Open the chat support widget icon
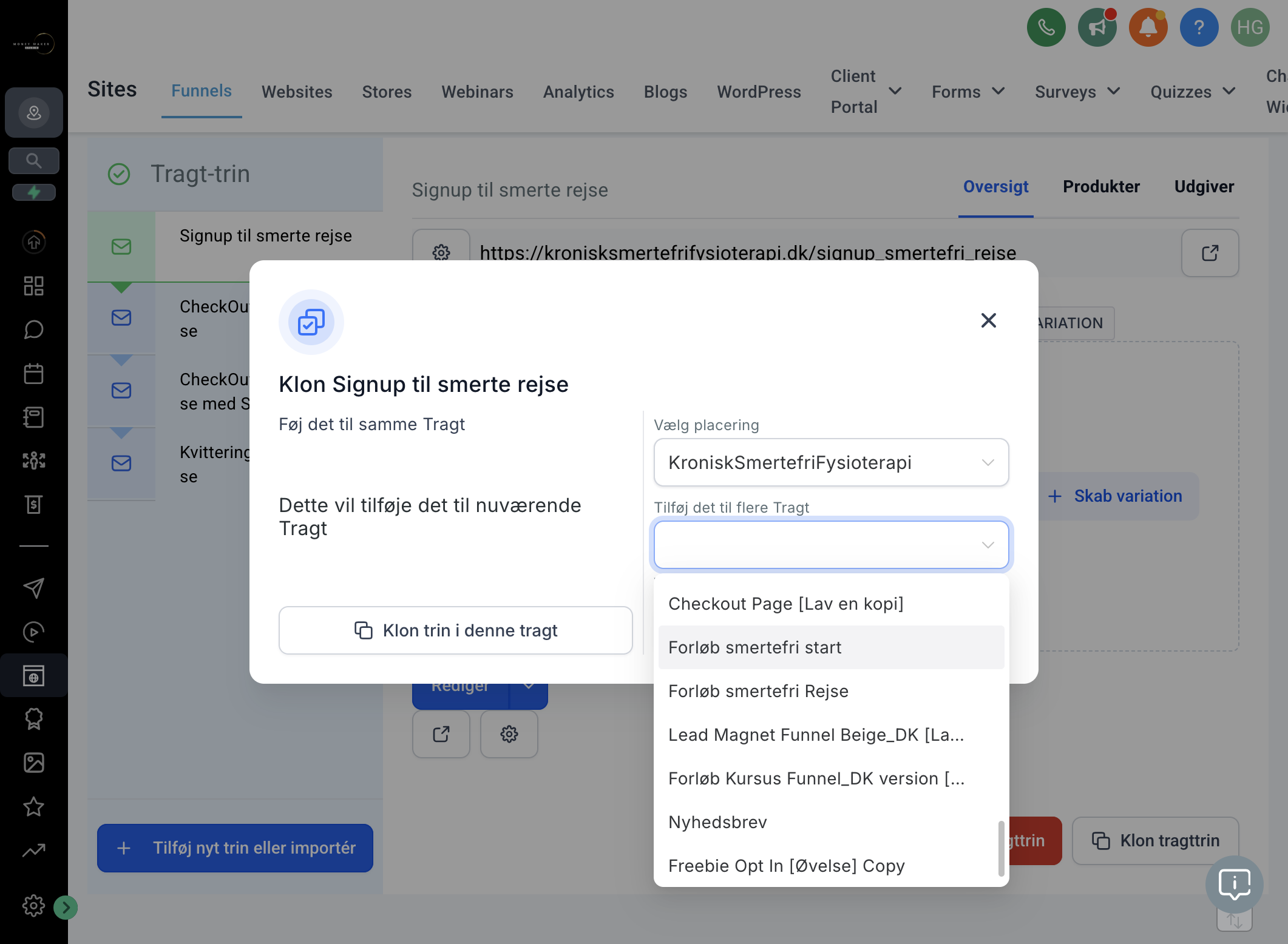Screen dimensions: 1288x944 point(1234,884)
